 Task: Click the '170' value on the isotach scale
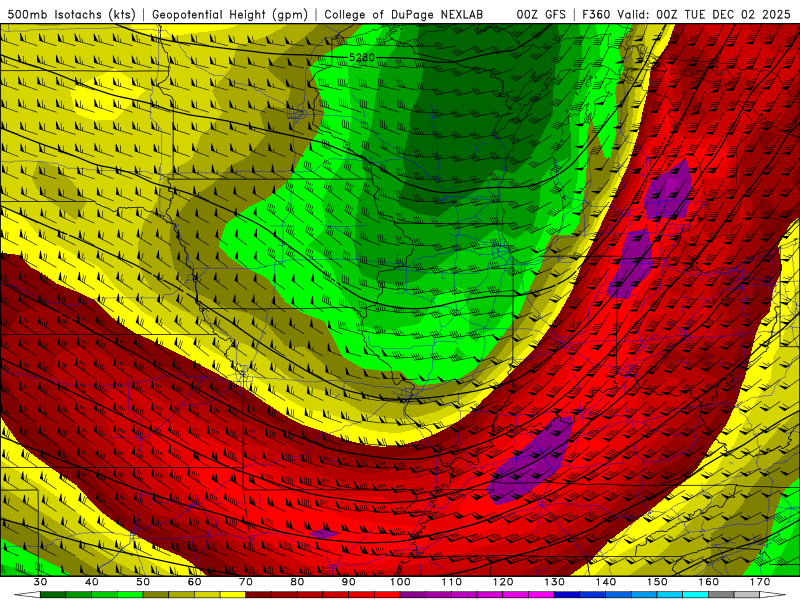[x=760, y=582]
